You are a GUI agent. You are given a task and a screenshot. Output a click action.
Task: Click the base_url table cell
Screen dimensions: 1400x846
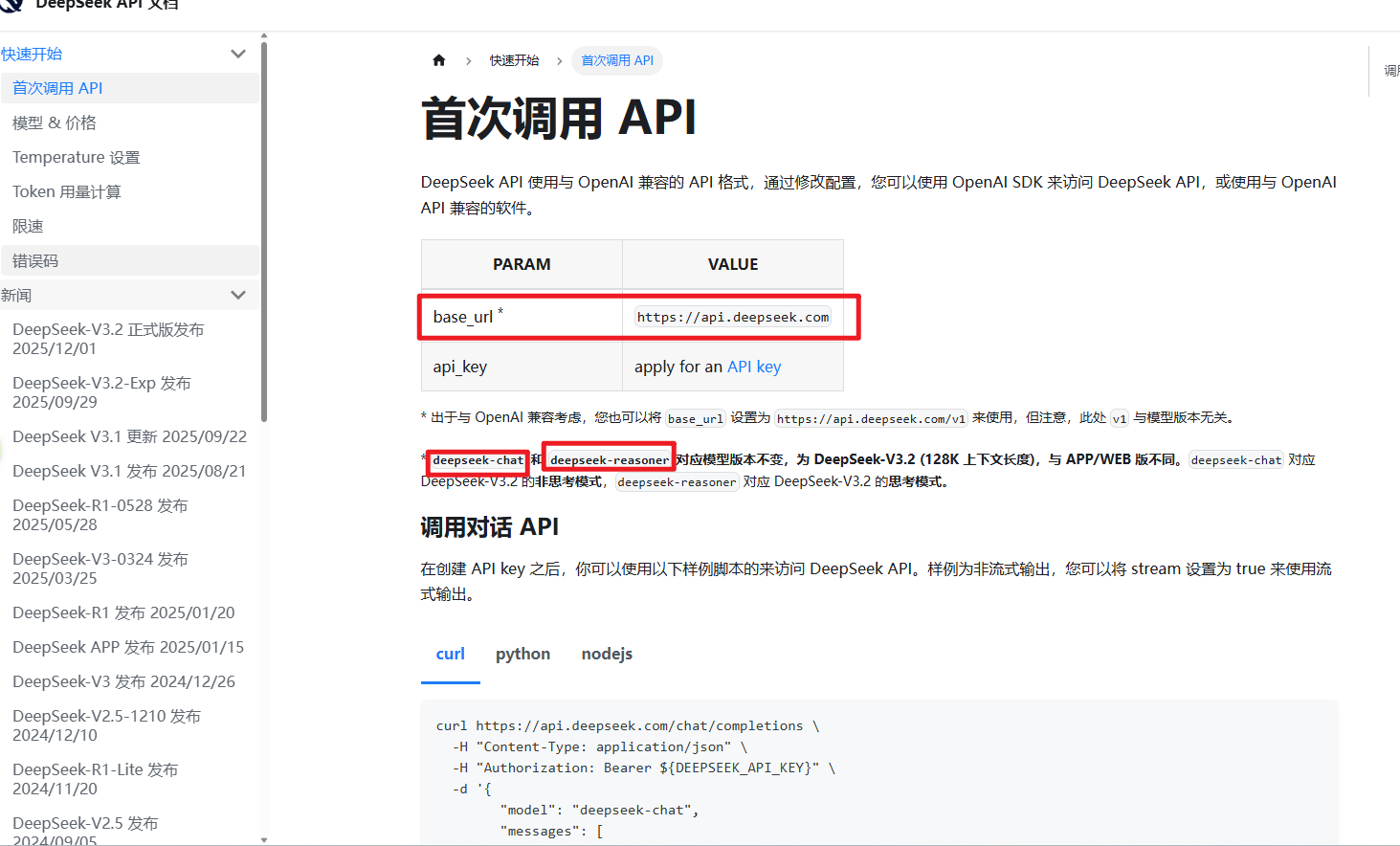coord(522,317)
